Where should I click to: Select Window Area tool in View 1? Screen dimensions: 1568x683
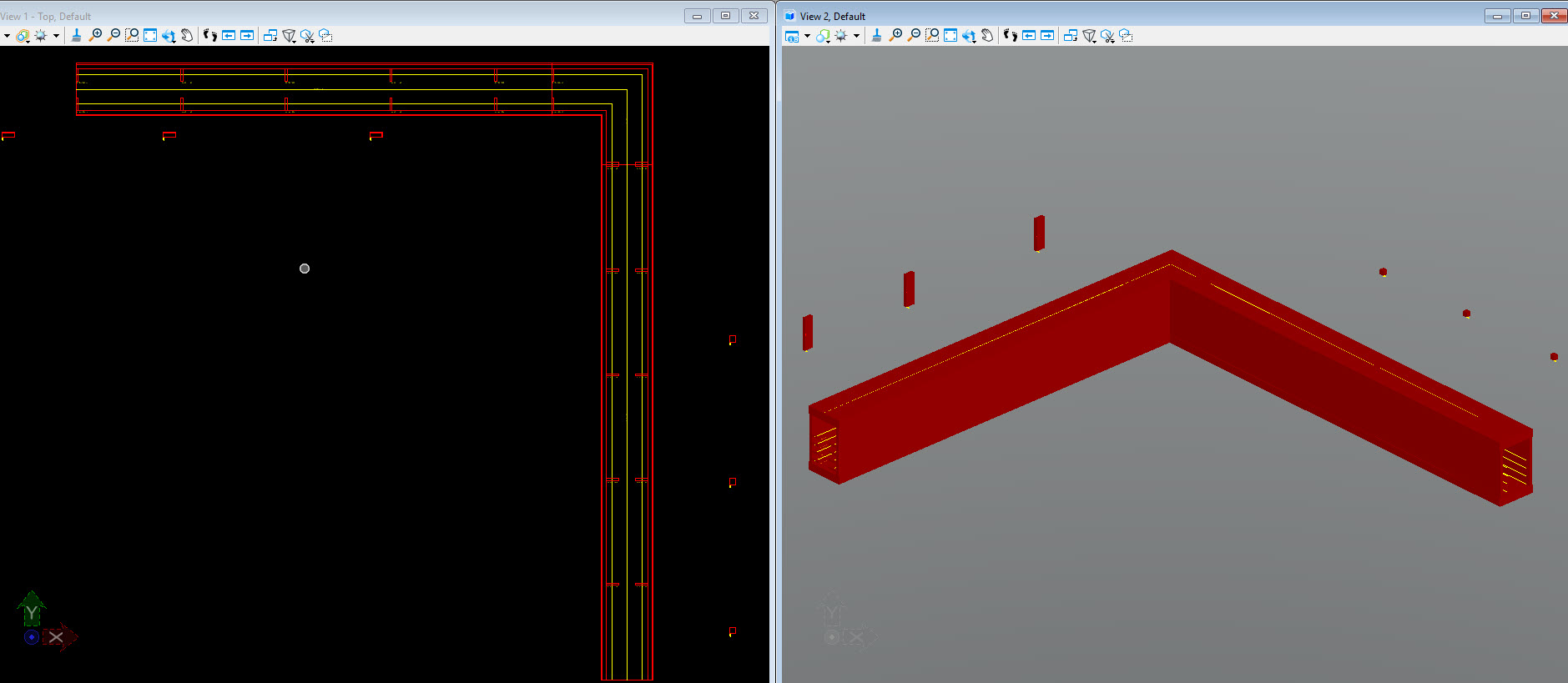pos(132,35)
